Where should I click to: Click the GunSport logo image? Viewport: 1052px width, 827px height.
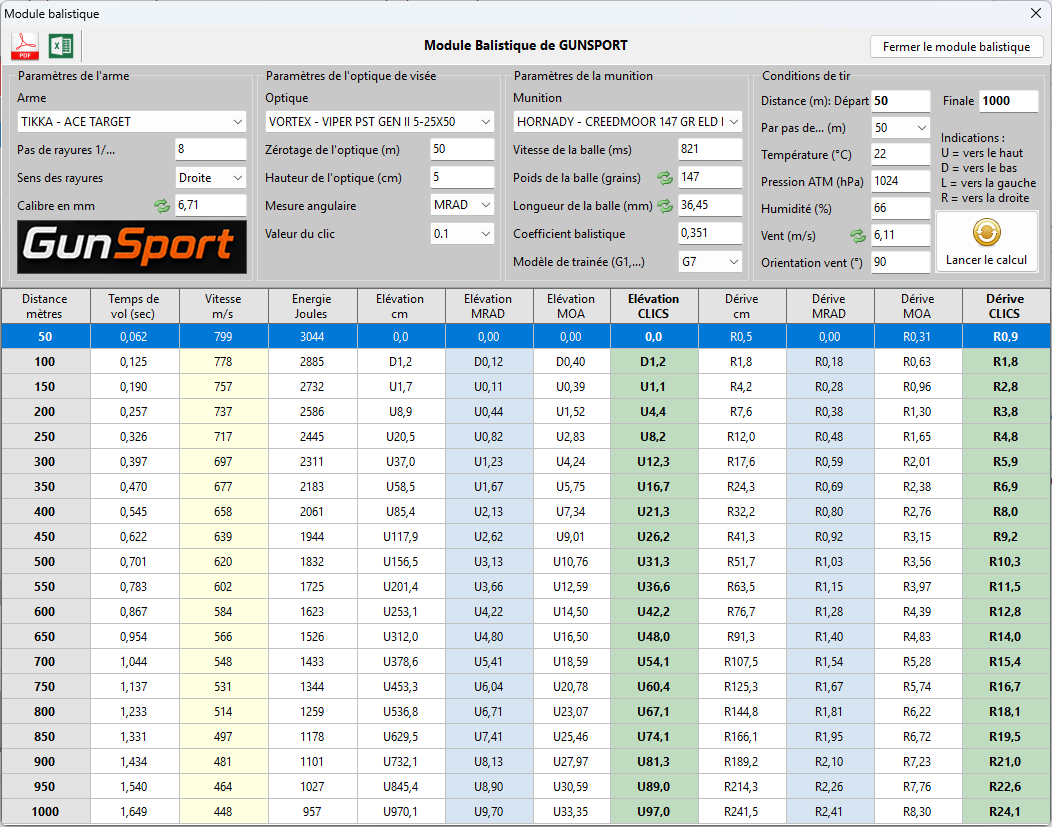coord(132,247)
